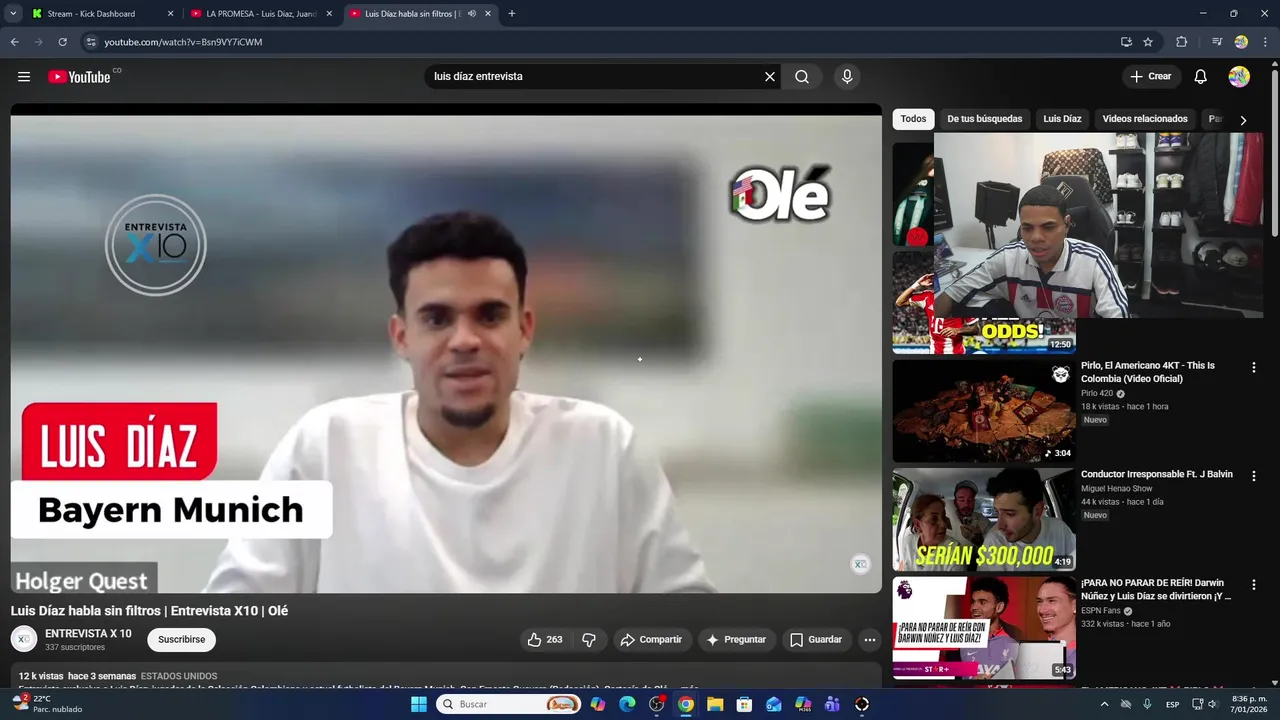Run search with magnifier button
Image resolution: width=1280 pixels, height=720 pixels.
[x=802, y=77]
